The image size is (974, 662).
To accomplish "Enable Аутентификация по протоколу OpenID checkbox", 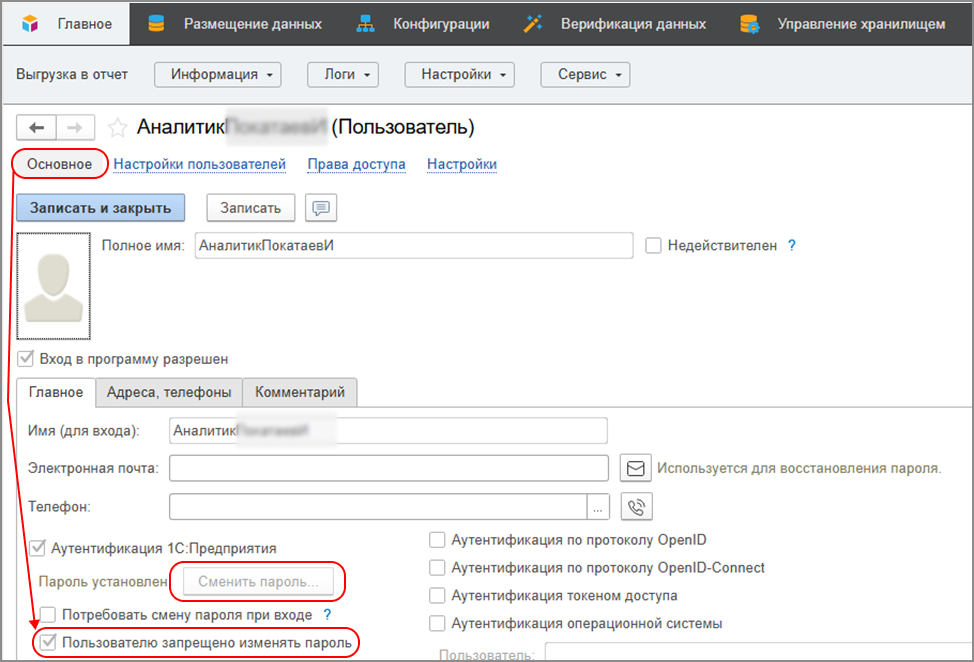I will coord(437,540).
